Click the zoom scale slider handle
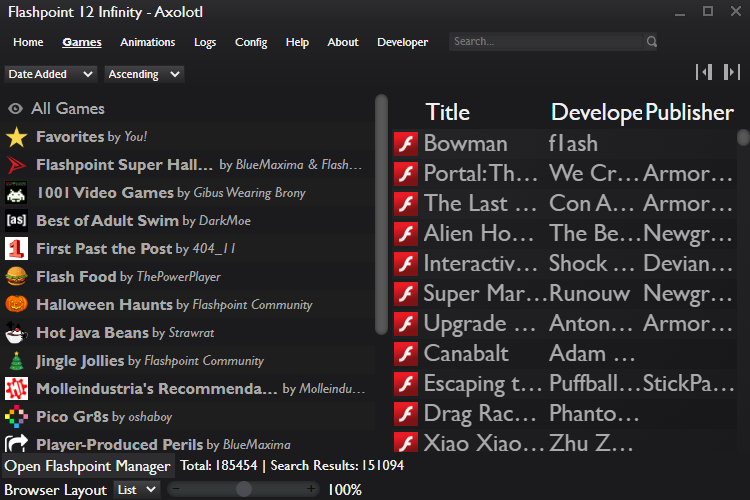750x500 pixels. pos(243,489)
